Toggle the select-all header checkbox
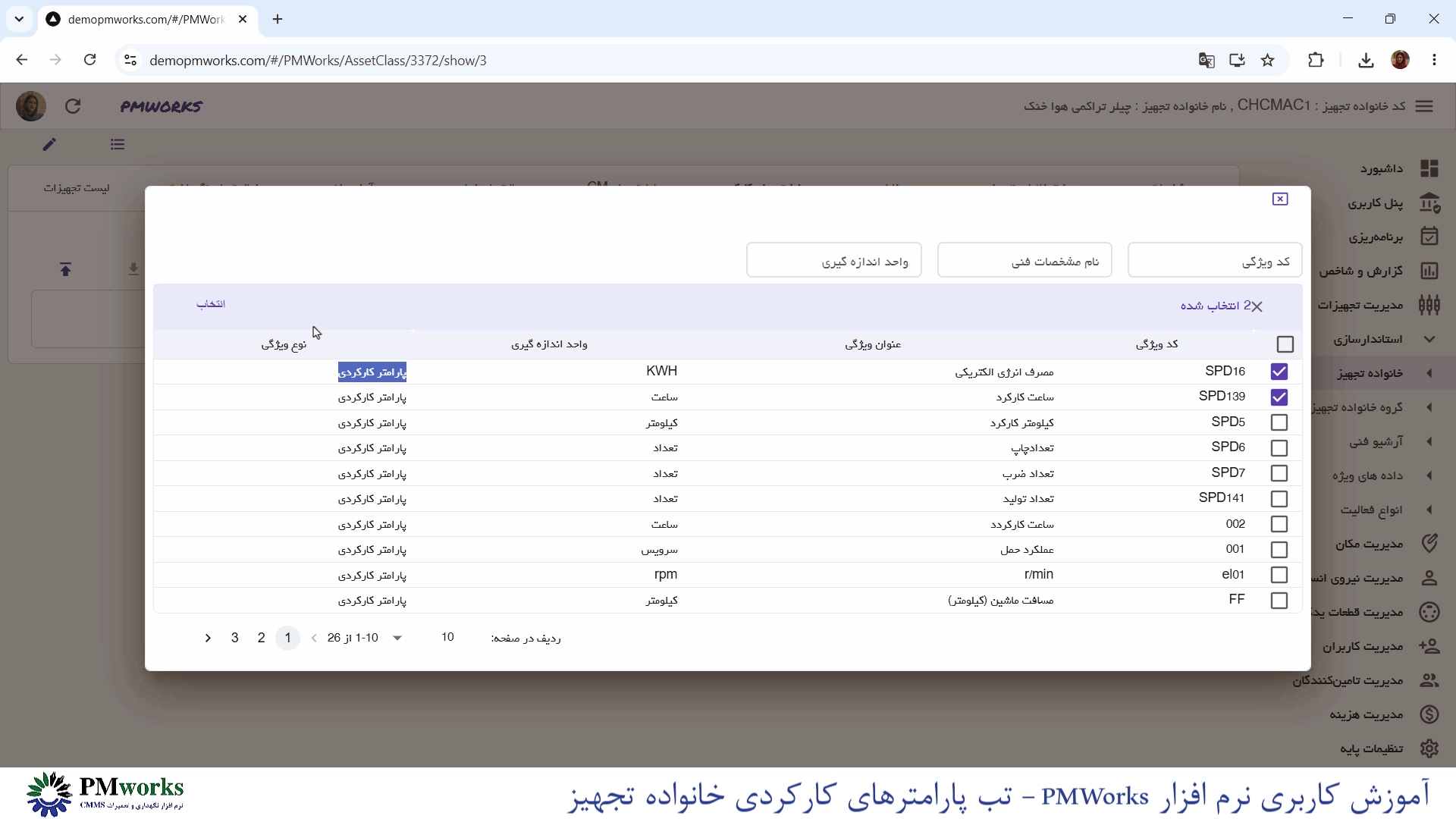The height and width of the screenshot is (819, 1456). tap(1285, 344)
